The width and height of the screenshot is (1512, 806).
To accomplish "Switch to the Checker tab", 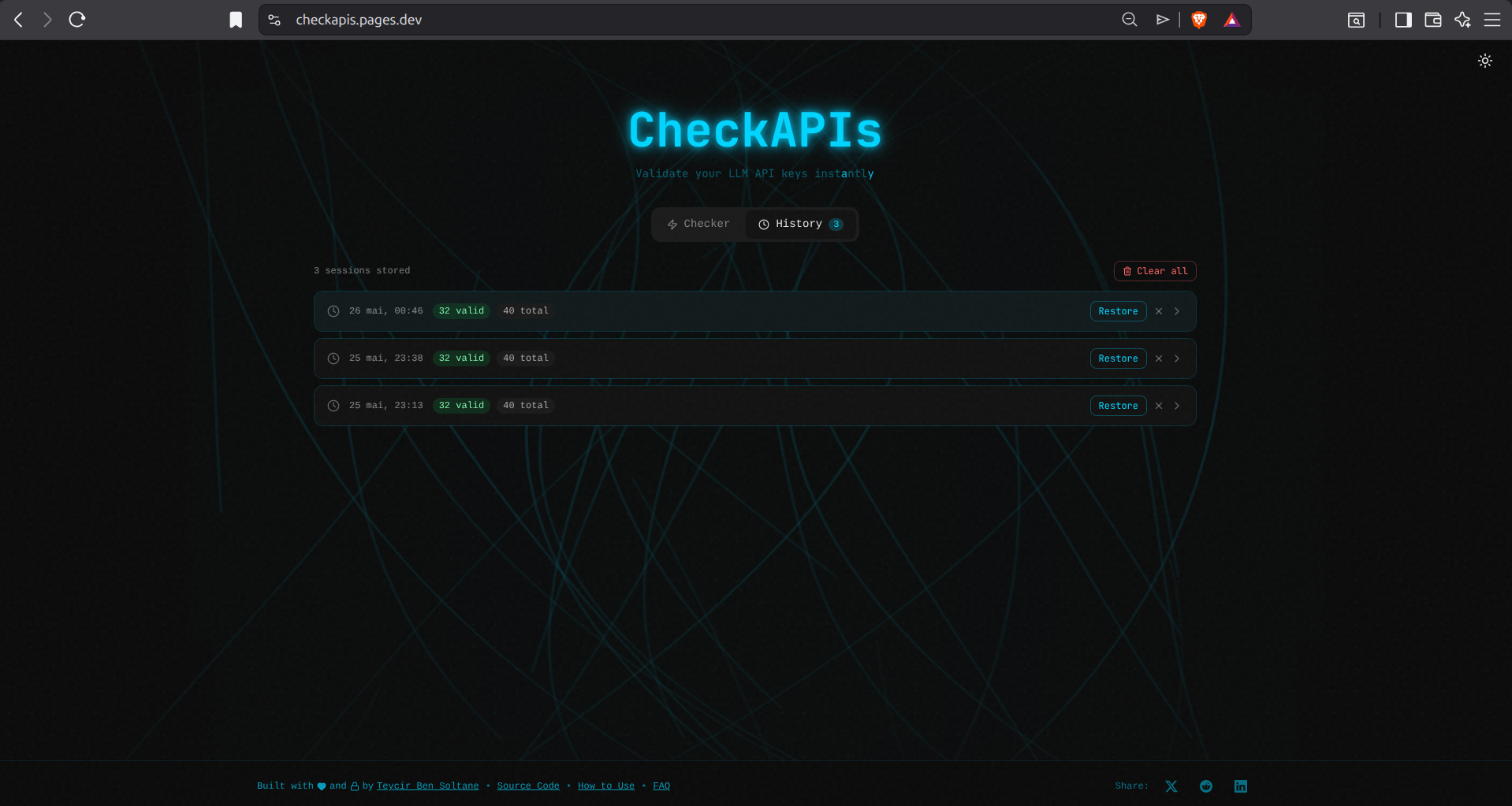I will click(x=698, y=224).
